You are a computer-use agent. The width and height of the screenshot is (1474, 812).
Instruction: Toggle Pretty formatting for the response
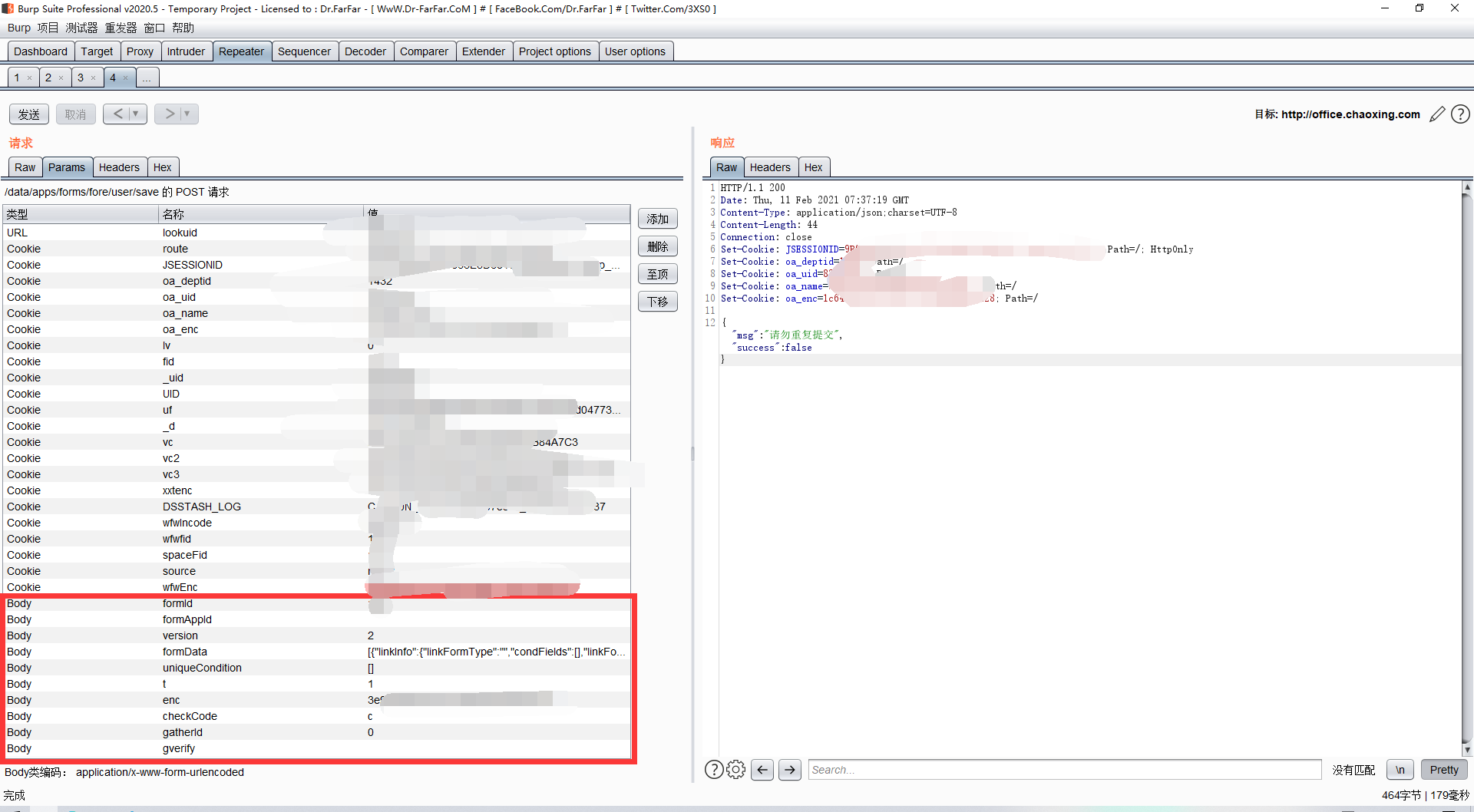tap(1444, 770)
